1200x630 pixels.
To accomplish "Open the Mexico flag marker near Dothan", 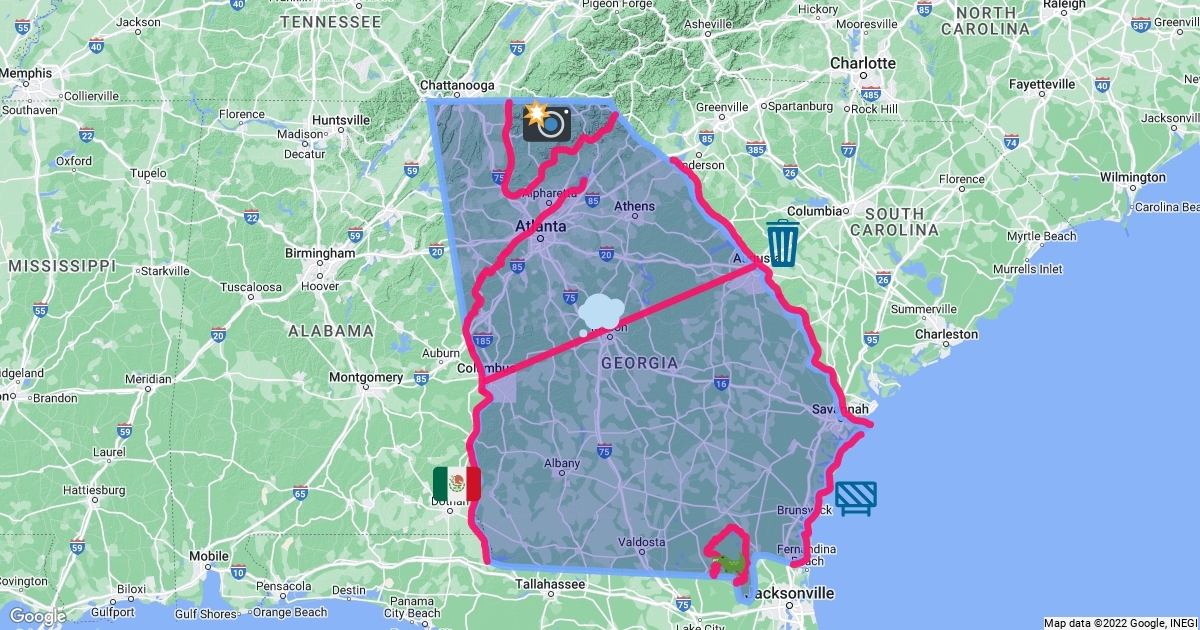I will (x=457, y=484).
